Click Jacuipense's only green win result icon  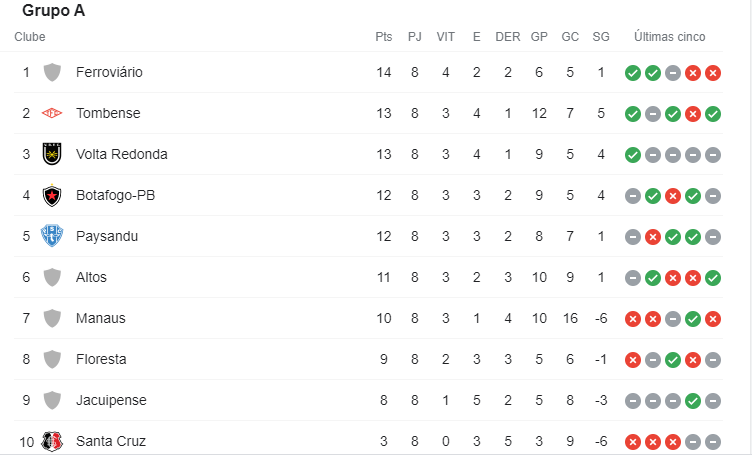(x=692, y=401)
